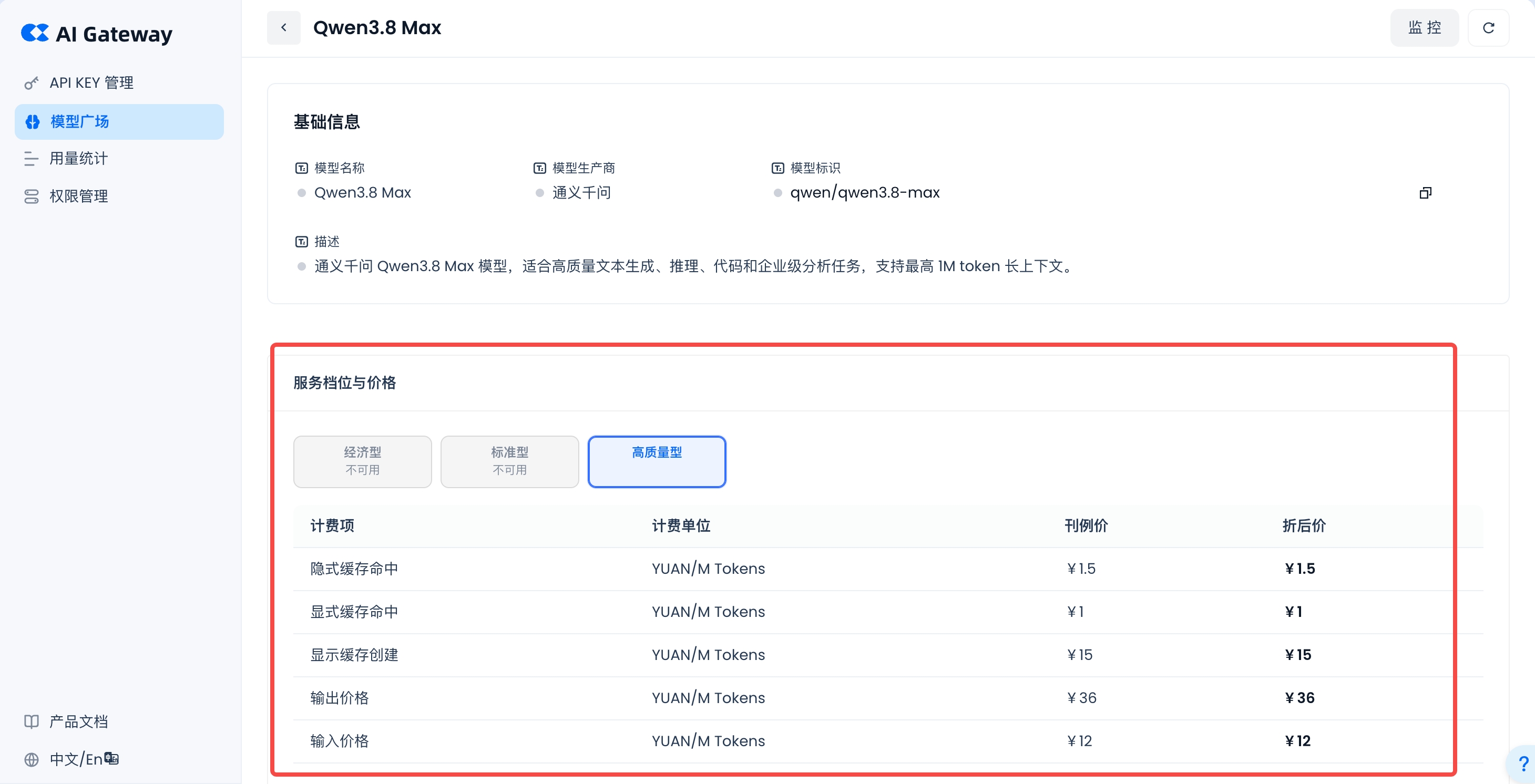Click the text-field icon beside 模型名称
Image resolution: width=1535 pixels, height=784 pixels.
(302, 168)
